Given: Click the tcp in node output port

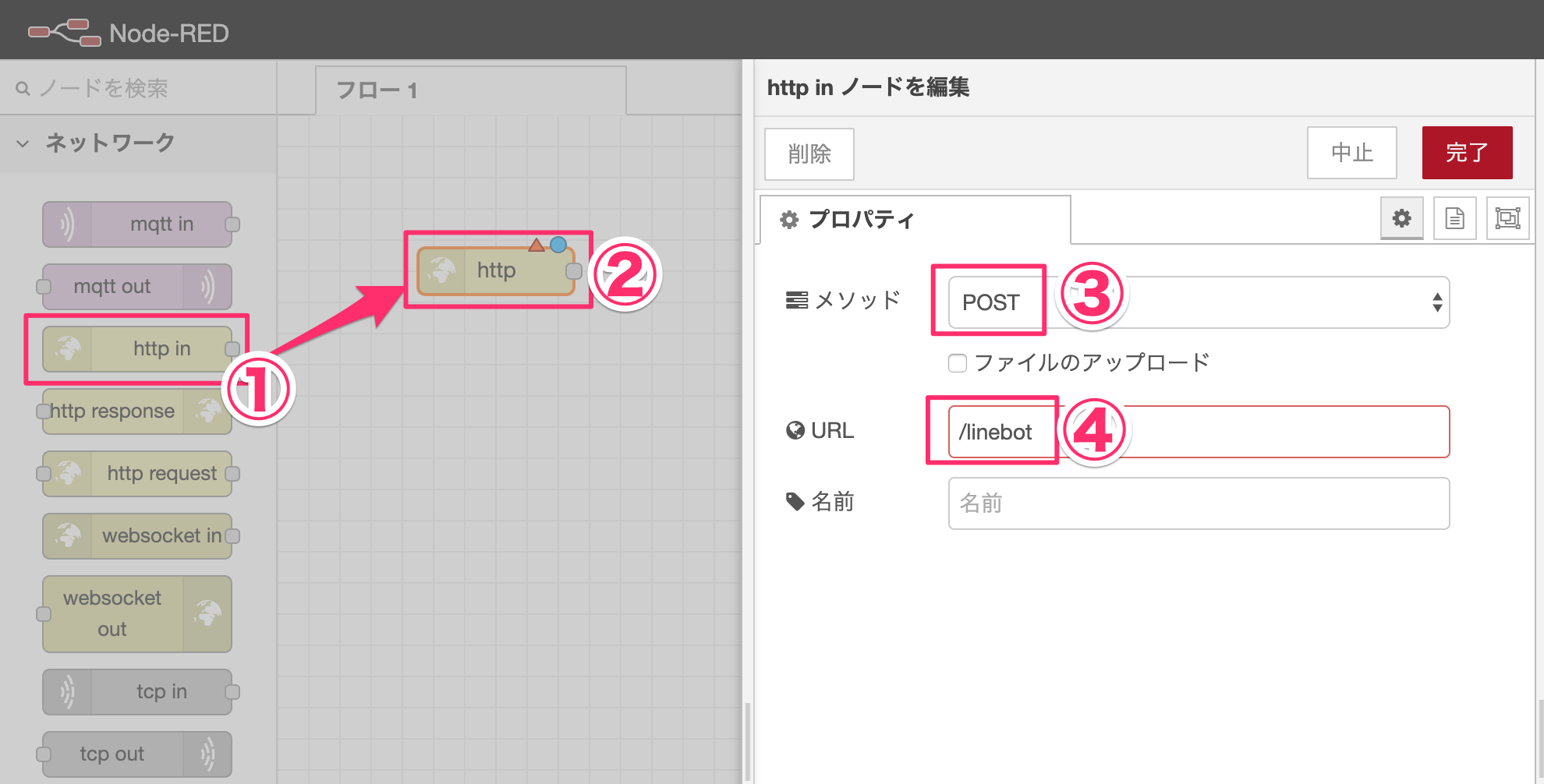Looking at the screenshot, I should [x=232, y=692].
